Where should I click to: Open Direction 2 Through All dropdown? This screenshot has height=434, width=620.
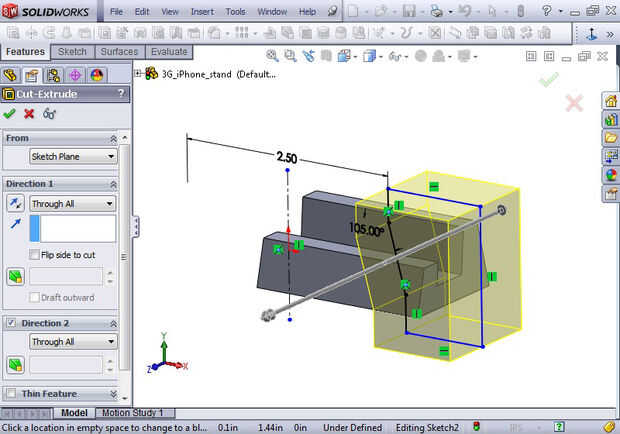(73, 342)
